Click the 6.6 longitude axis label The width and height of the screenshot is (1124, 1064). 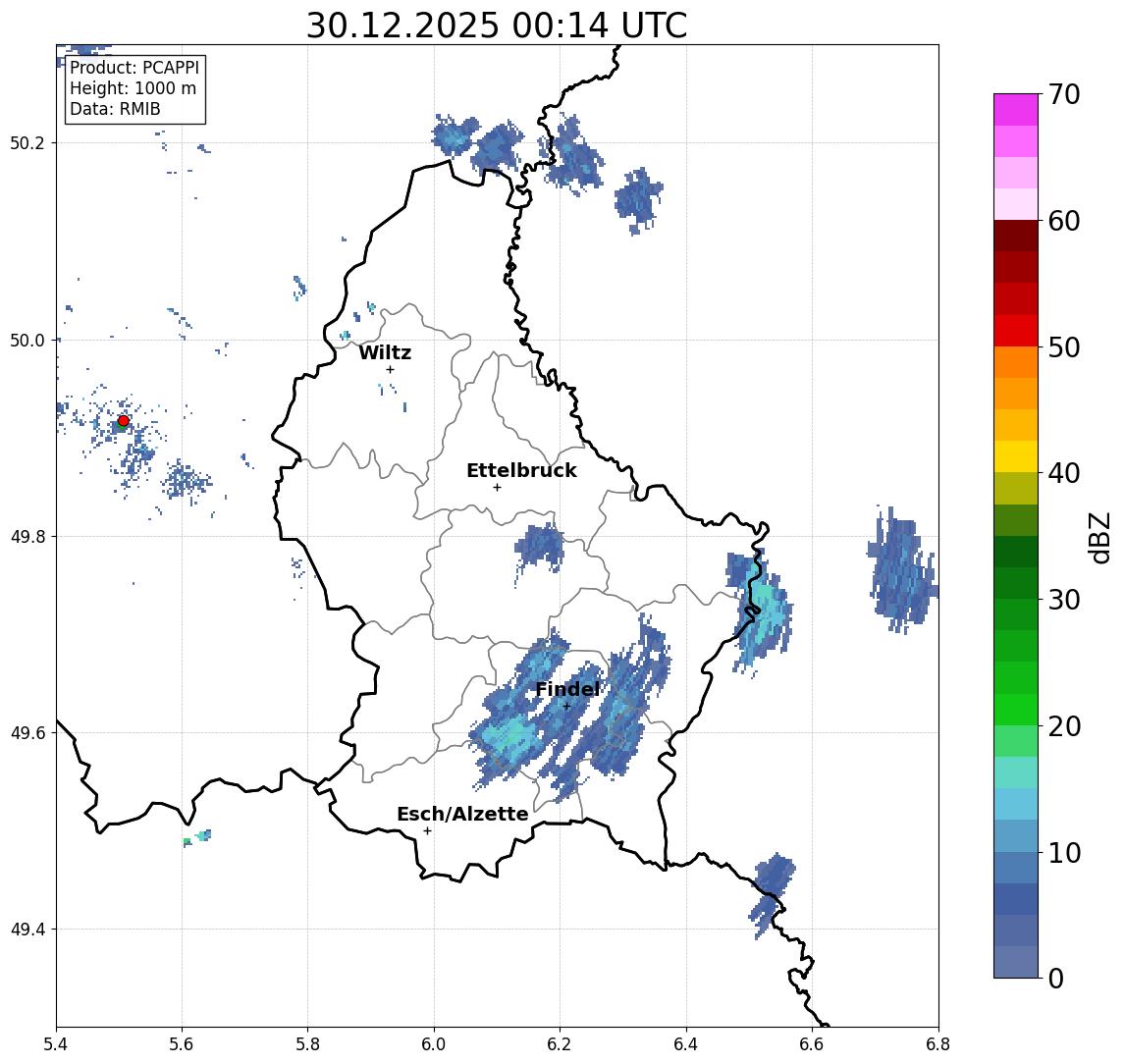coord(812,1044)
